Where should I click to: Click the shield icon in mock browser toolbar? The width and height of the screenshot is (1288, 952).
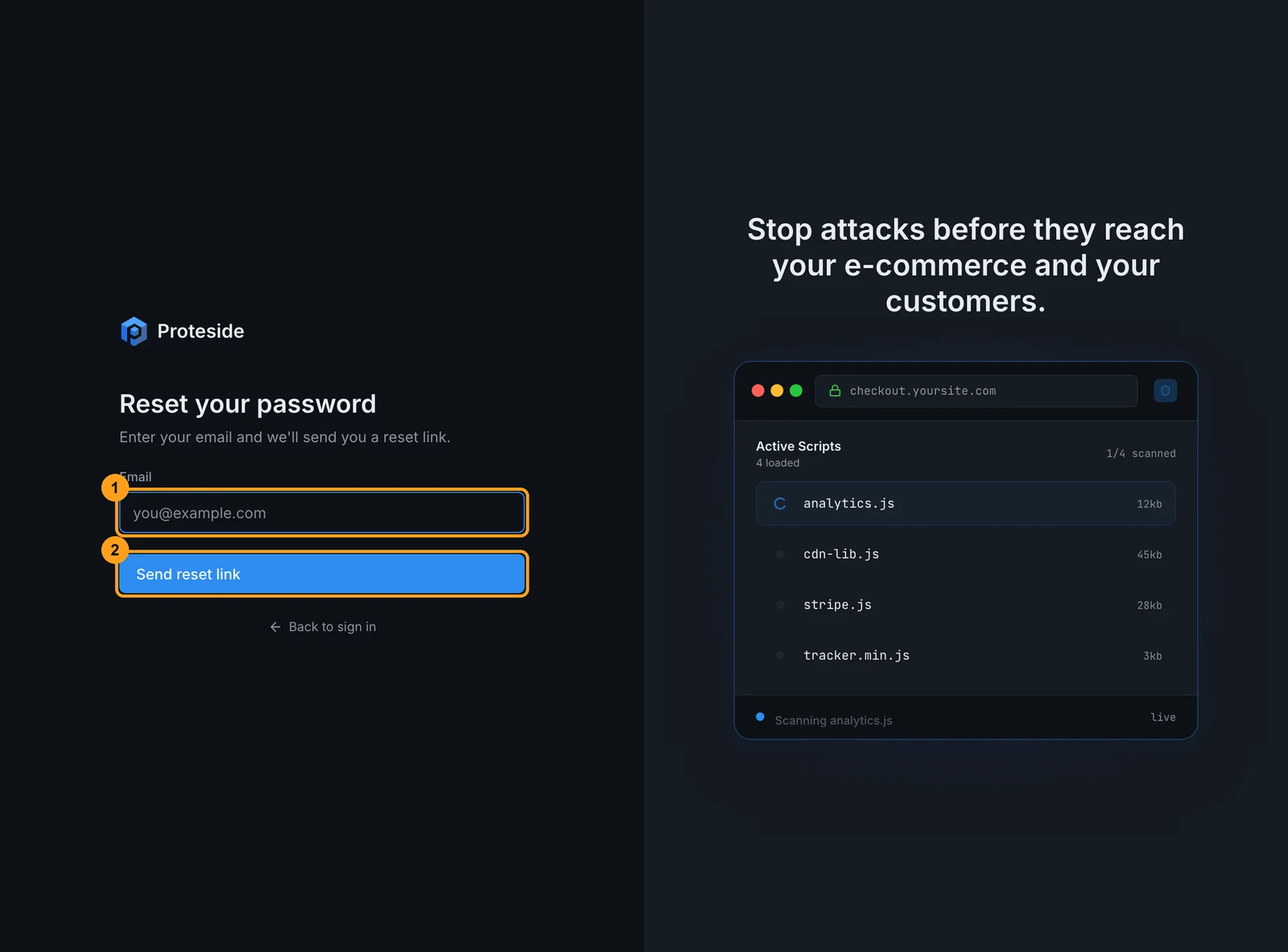1165,390
